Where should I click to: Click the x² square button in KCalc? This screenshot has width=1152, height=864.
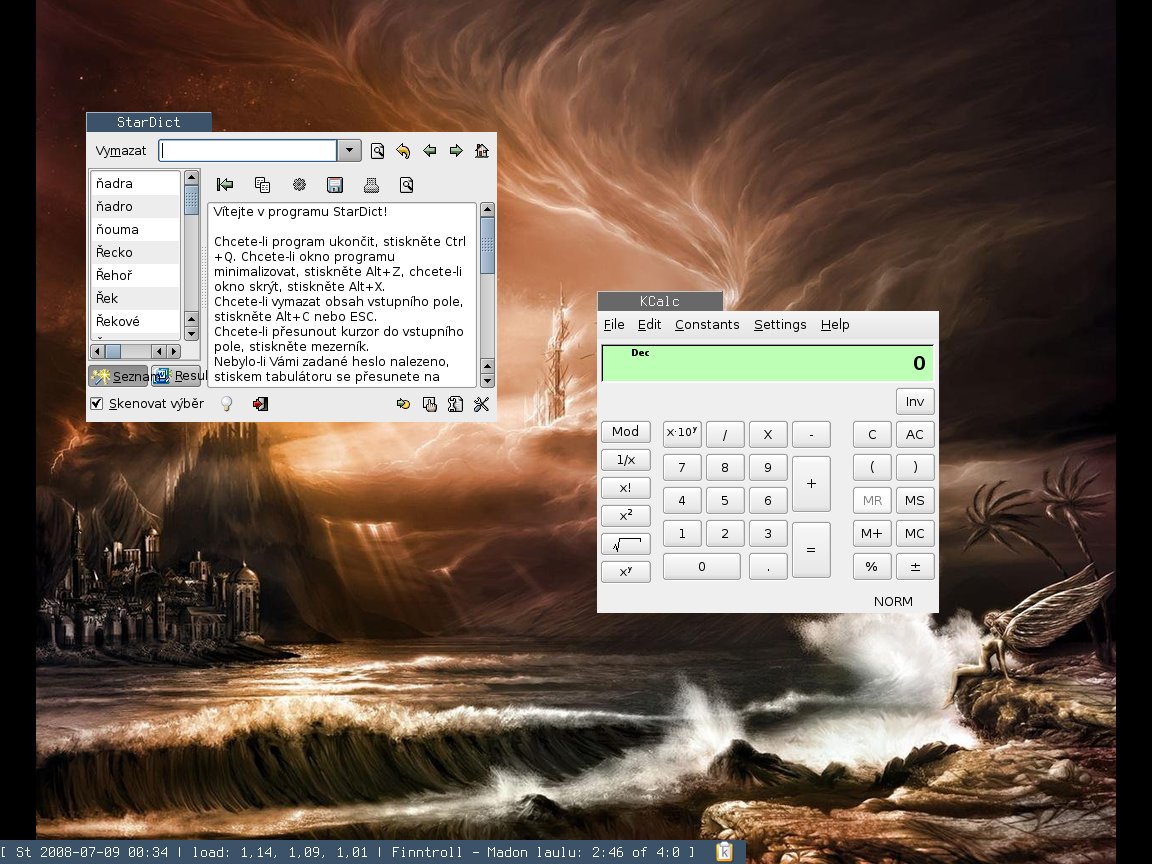(626, 516)
